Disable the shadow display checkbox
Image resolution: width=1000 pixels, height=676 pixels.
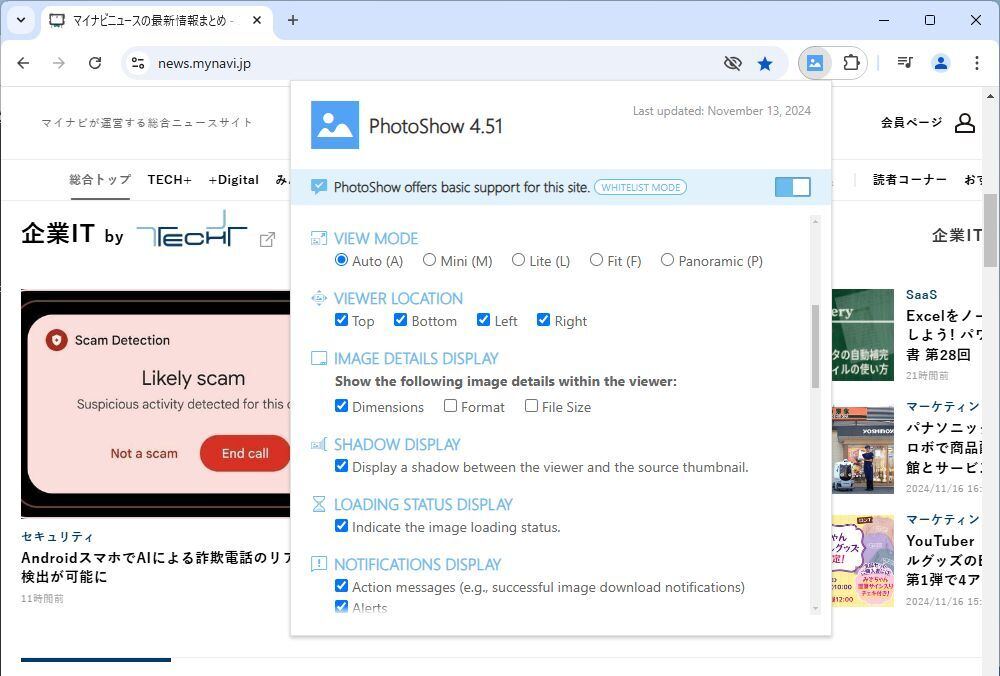341,466
